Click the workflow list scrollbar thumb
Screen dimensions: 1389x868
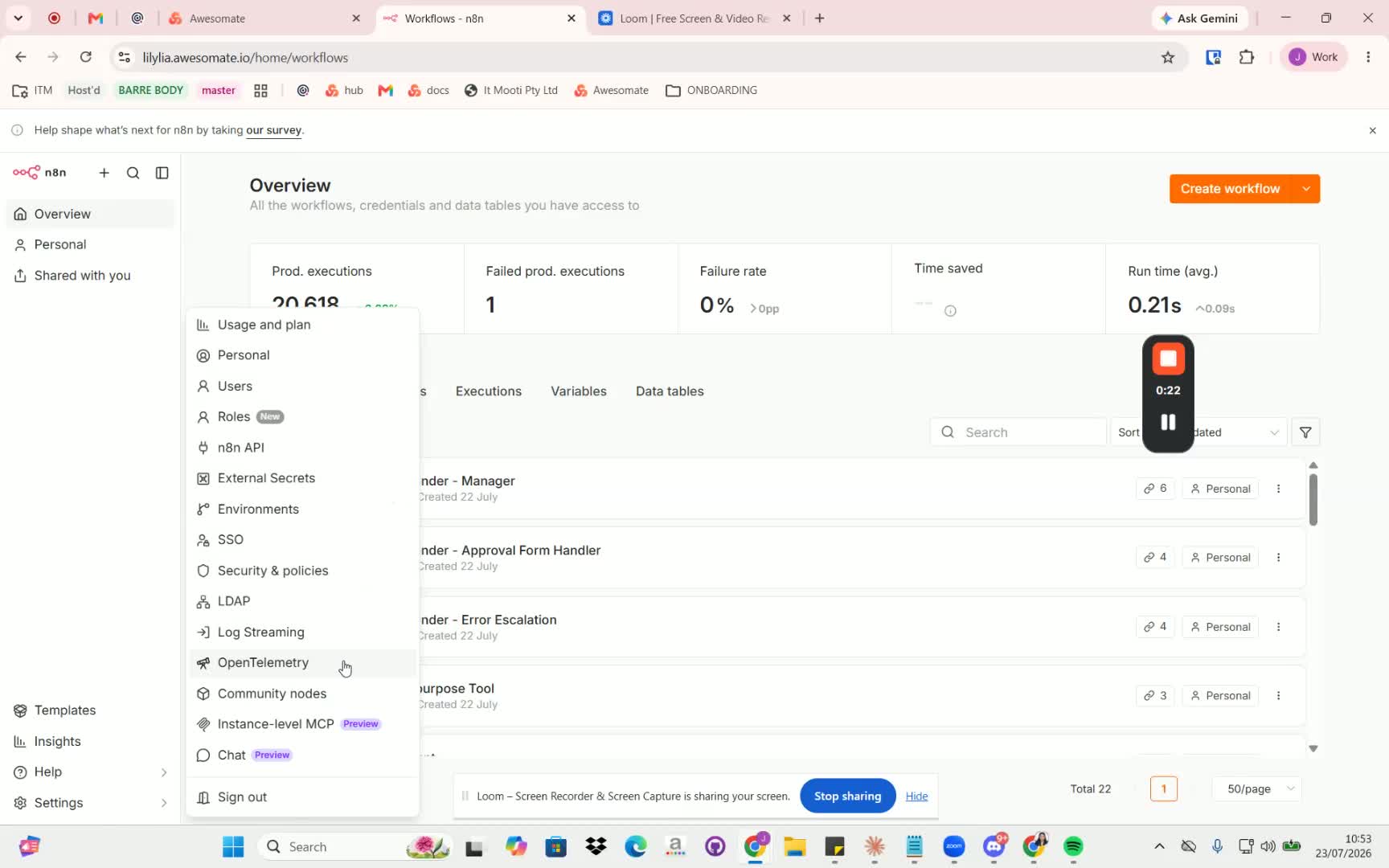point(1313,500)
